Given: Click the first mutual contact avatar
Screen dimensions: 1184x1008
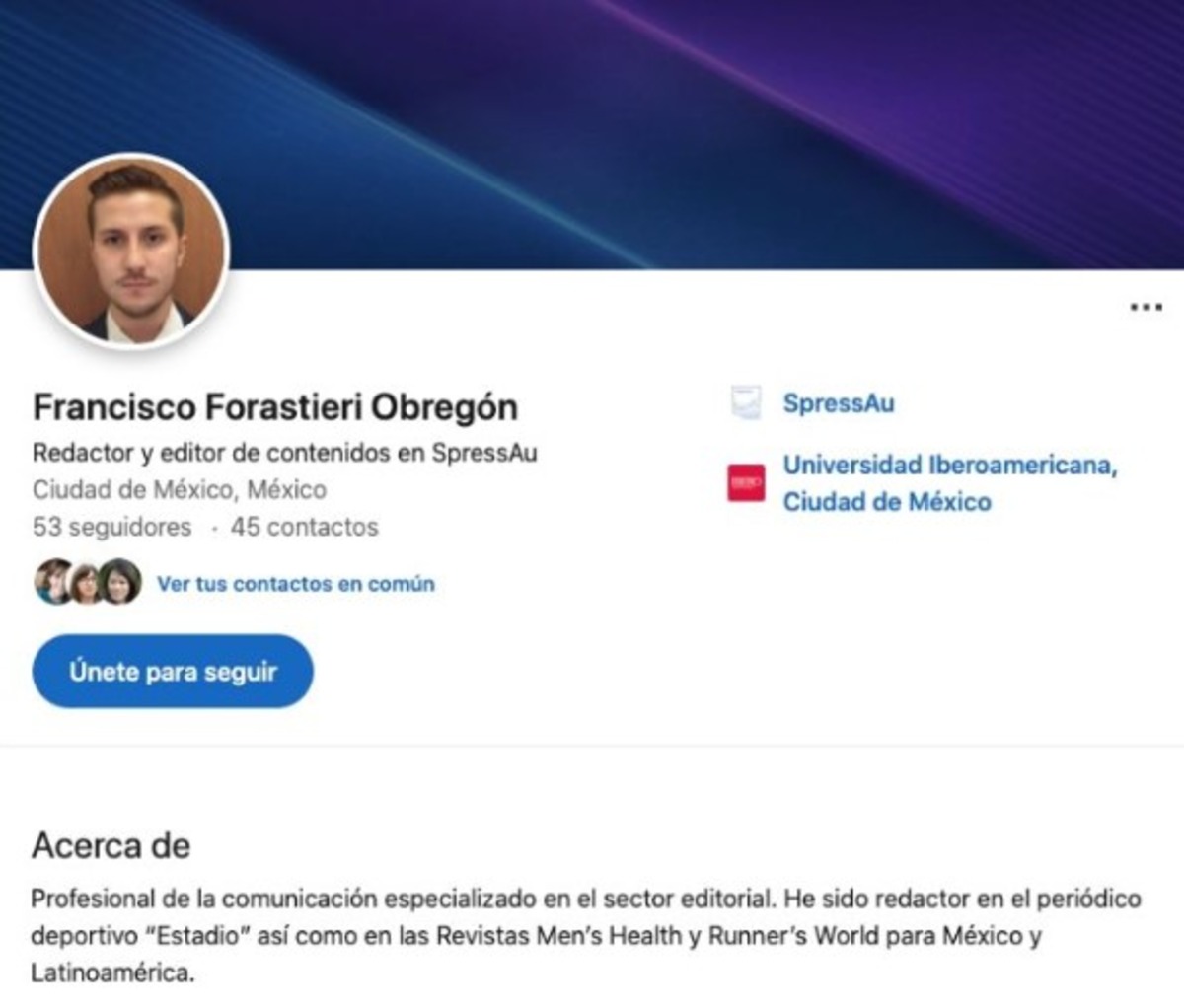Looking at the screenshot, I should [52, 582].
